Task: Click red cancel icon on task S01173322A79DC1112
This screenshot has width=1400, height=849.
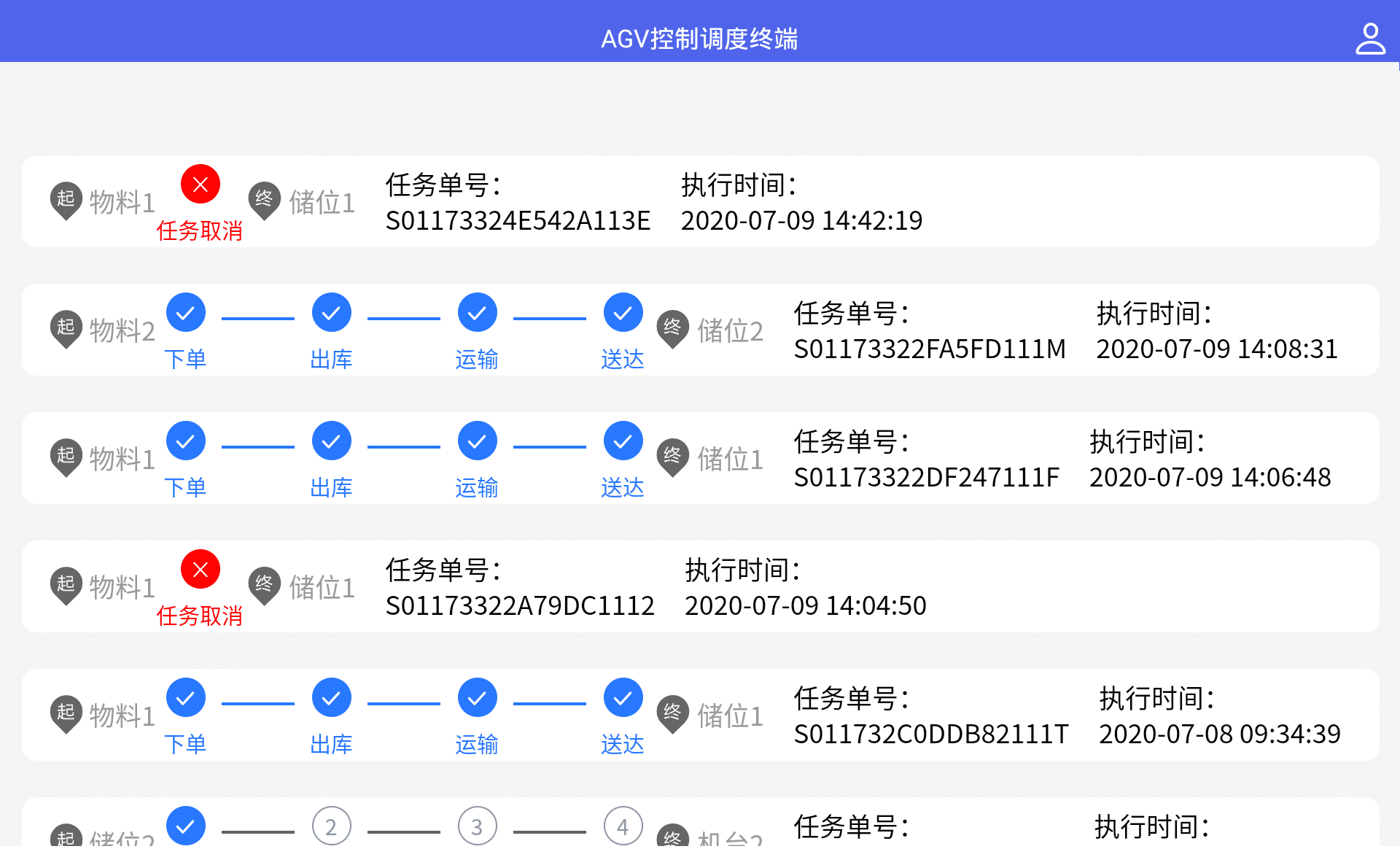Action: coord(201,569)
